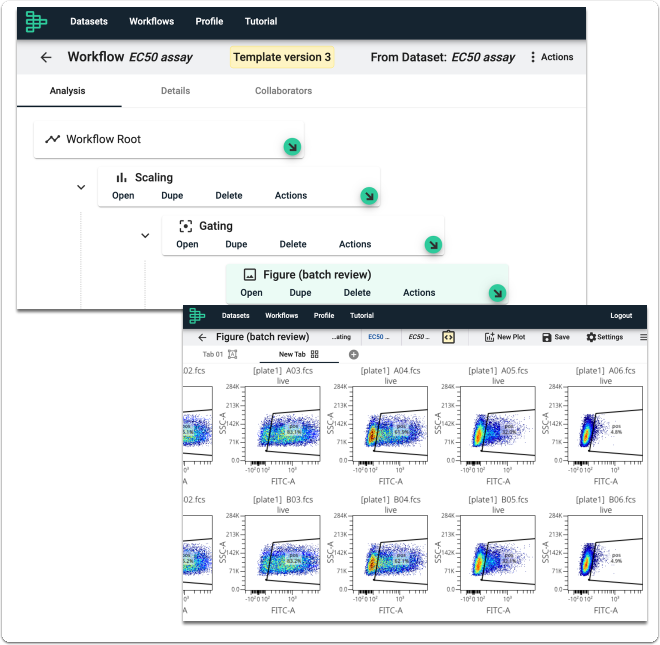Click the Scaling bar chart icon
660x645 pixels.
(x=121, y=178)
